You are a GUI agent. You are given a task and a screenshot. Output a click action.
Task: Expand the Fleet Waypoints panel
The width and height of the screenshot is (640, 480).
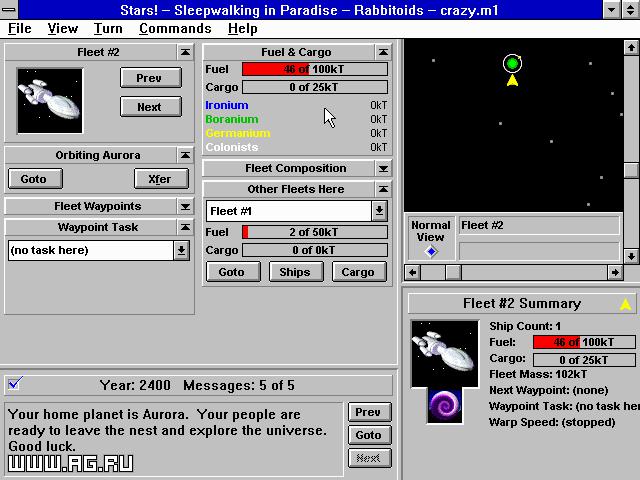click(185, 206)
